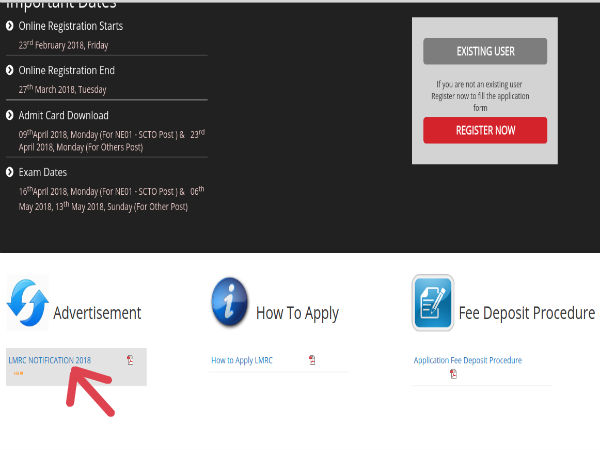Open the PDF icon beside LMRC NOTIFICATION 2018
Viewport: 600px width, 450px height.
(130, 360)
